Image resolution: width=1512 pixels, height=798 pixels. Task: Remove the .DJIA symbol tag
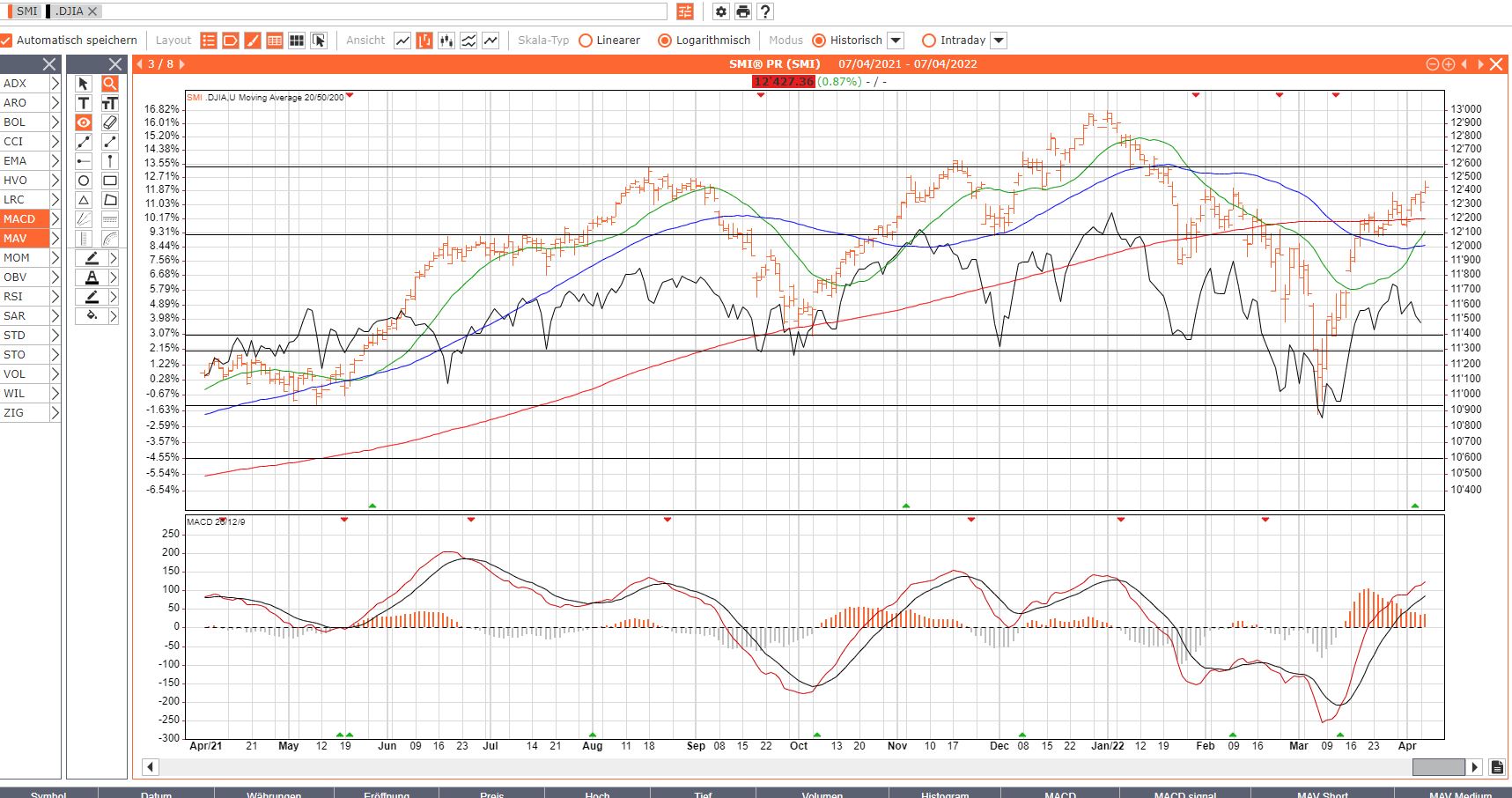click(92, 11)
